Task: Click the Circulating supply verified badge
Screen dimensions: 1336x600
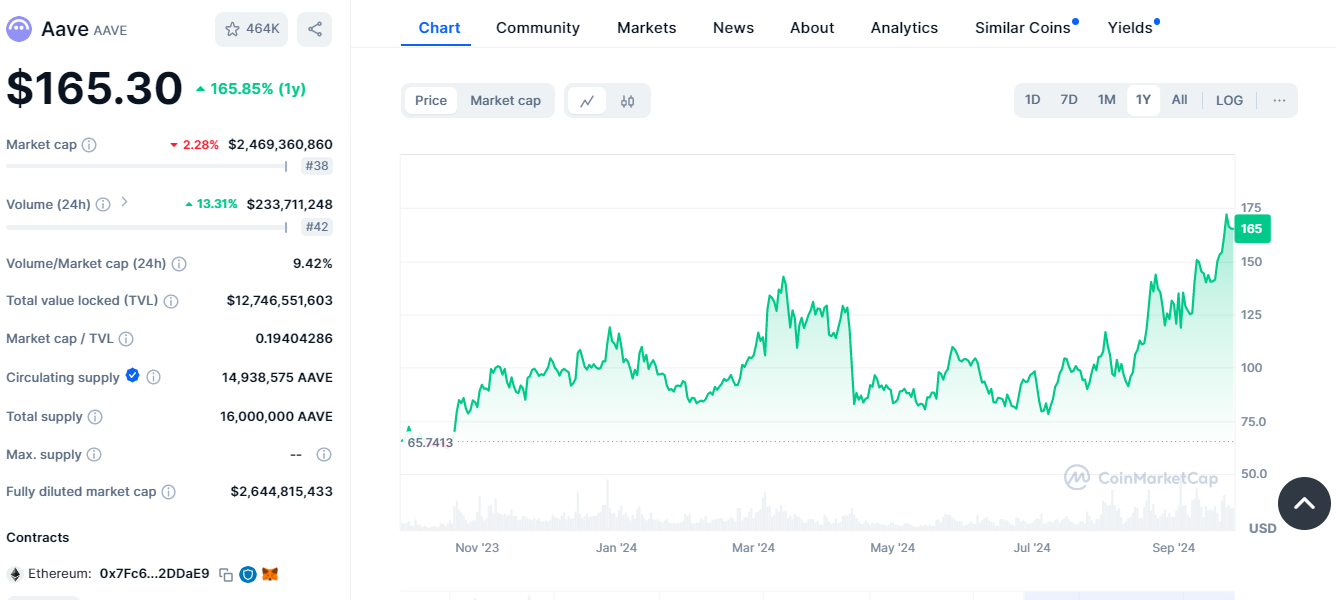Action: (x=132, y=376)
